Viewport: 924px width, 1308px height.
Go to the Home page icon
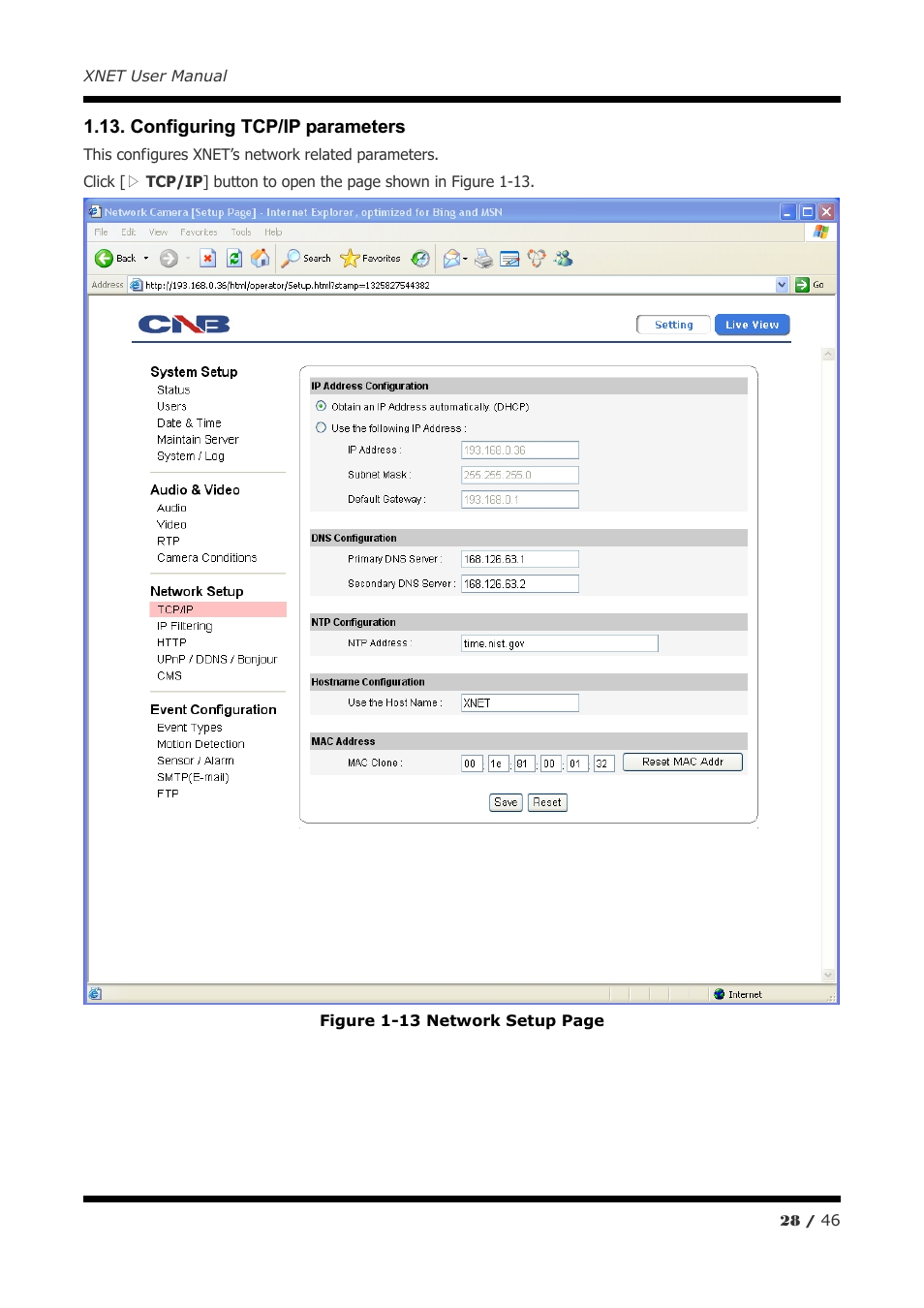coord(260,259)
